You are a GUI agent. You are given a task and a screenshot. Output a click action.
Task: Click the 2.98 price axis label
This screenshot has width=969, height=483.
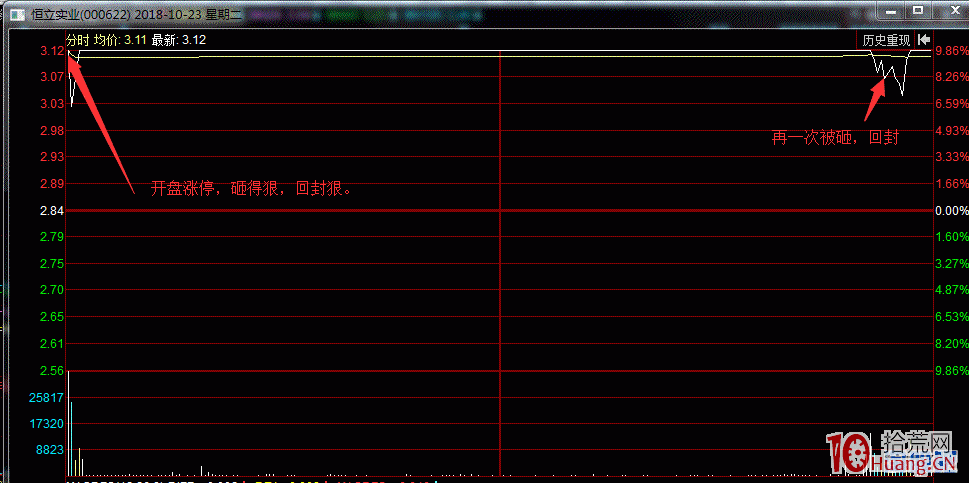pos(53,130)
